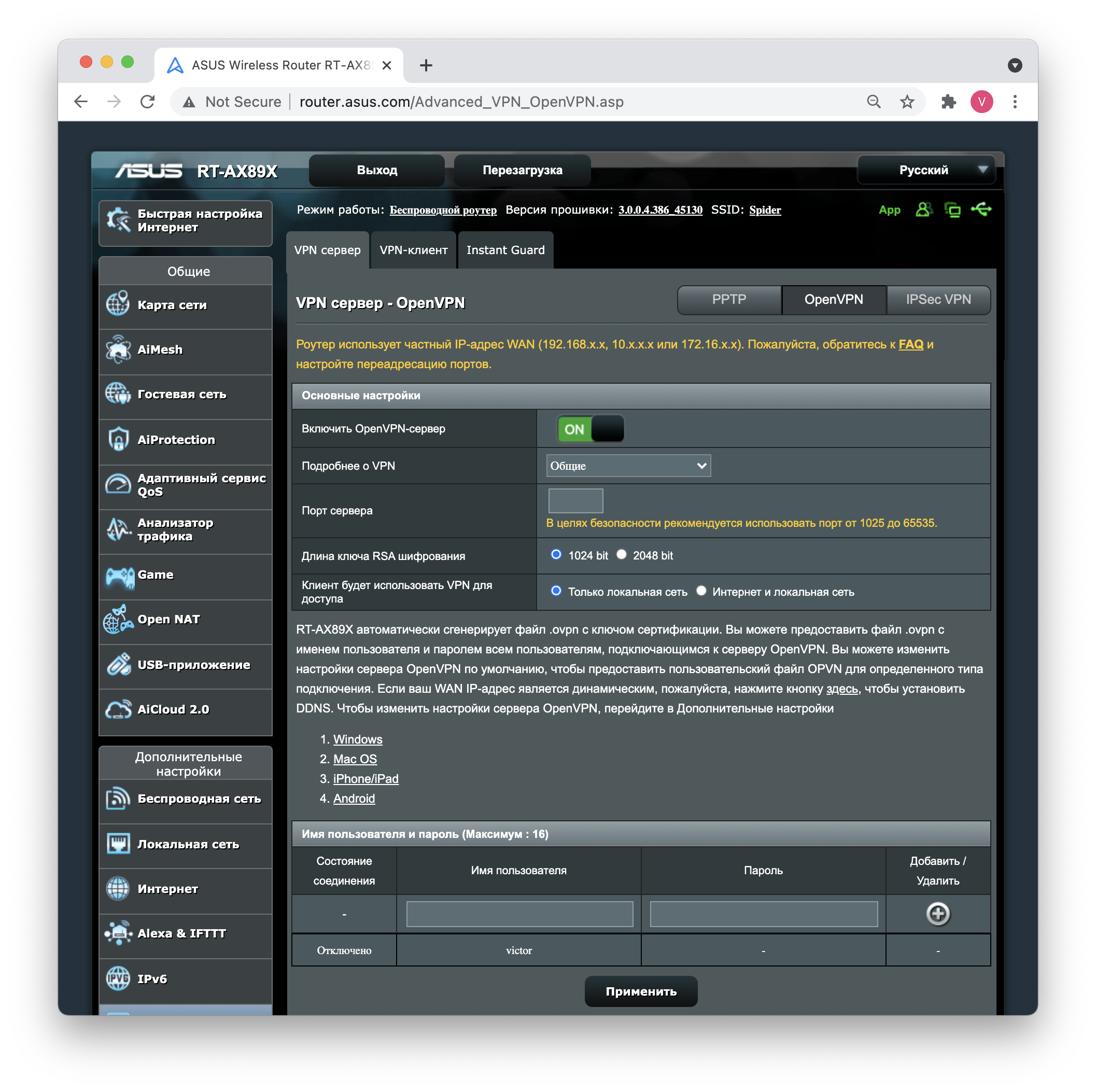Viewport: 1096px width, 1092px height.
Task: Open the Гостевая сеть guest network icon
Action: [118, 394]
